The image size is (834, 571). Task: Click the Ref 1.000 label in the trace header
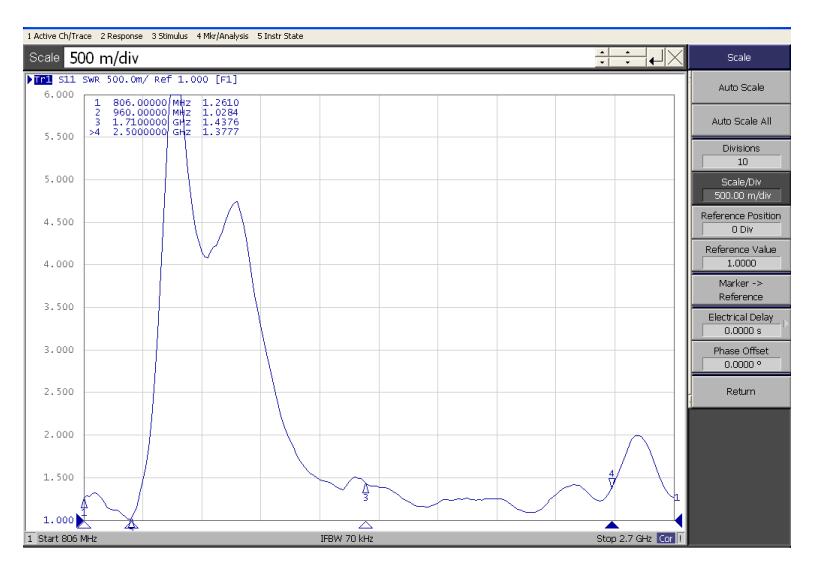(181, 80)
